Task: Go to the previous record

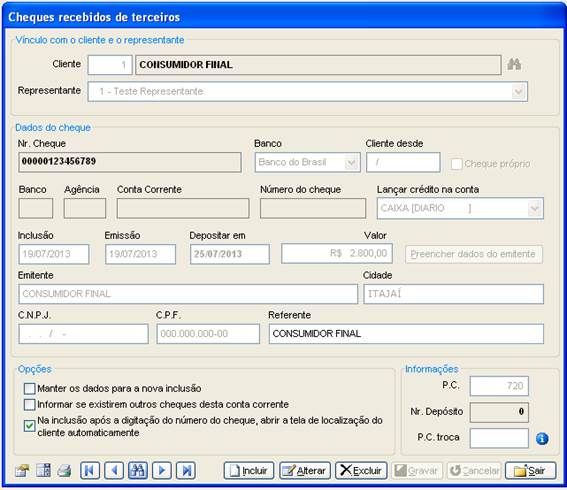Action: [114, 470]
